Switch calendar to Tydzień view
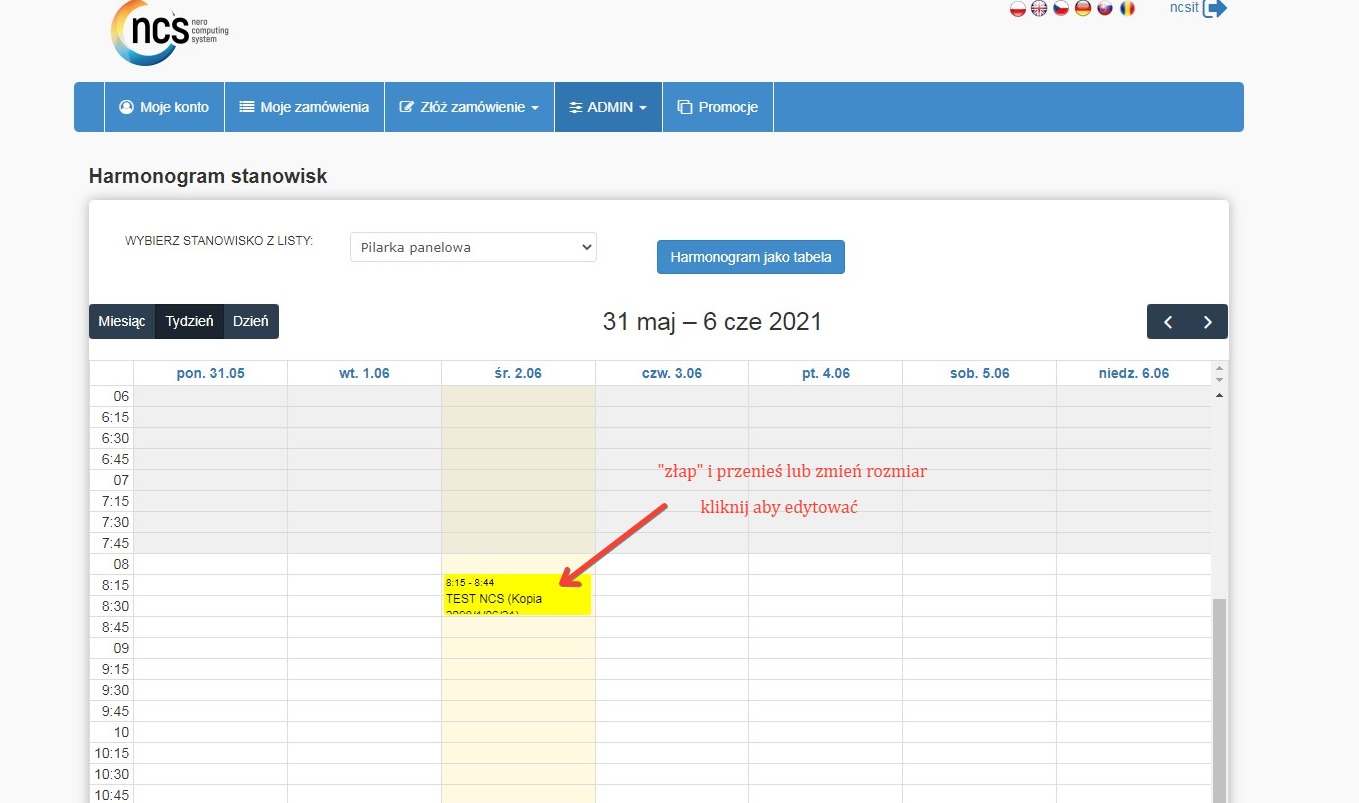 click(x=189, y=322)
